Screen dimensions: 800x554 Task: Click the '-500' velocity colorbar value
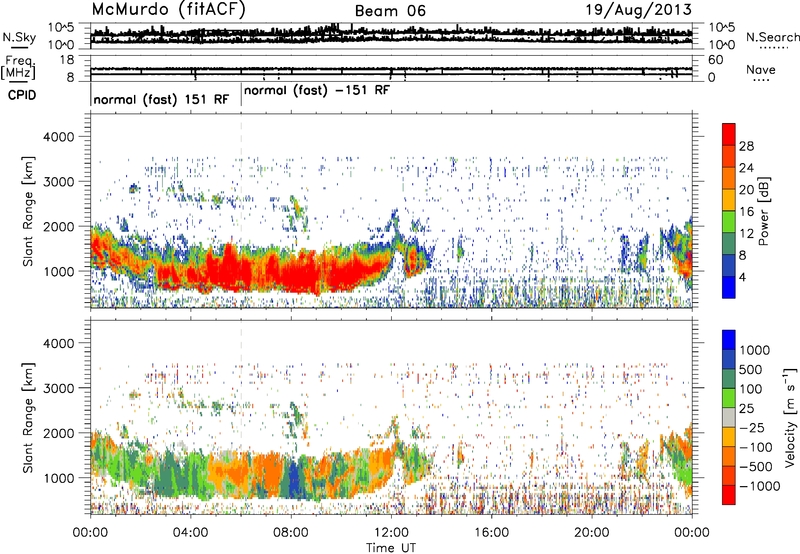point(756,467)
